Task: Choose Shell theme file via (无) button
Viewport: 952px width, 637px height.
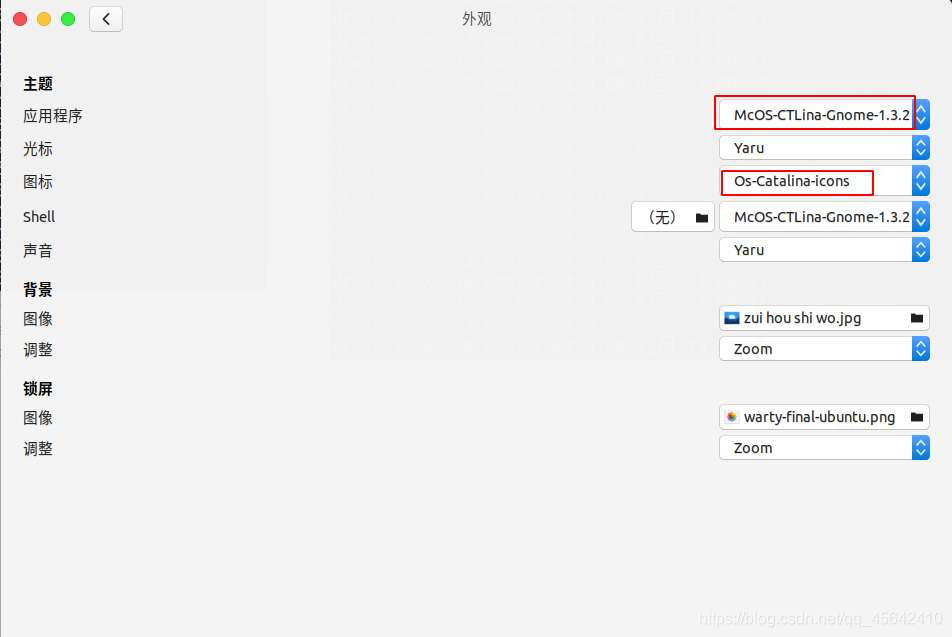Action: [673, 217]
